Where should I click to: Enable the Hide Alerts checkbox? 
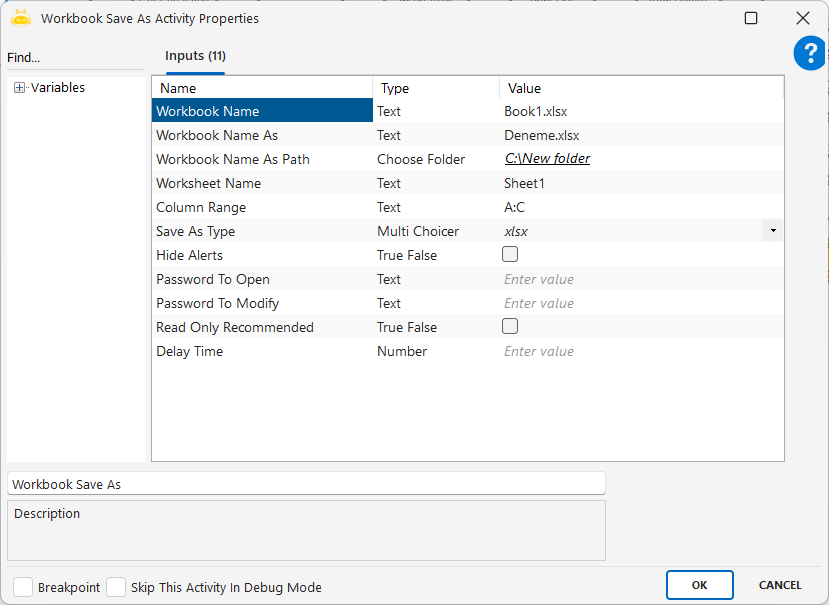[510, 255]
